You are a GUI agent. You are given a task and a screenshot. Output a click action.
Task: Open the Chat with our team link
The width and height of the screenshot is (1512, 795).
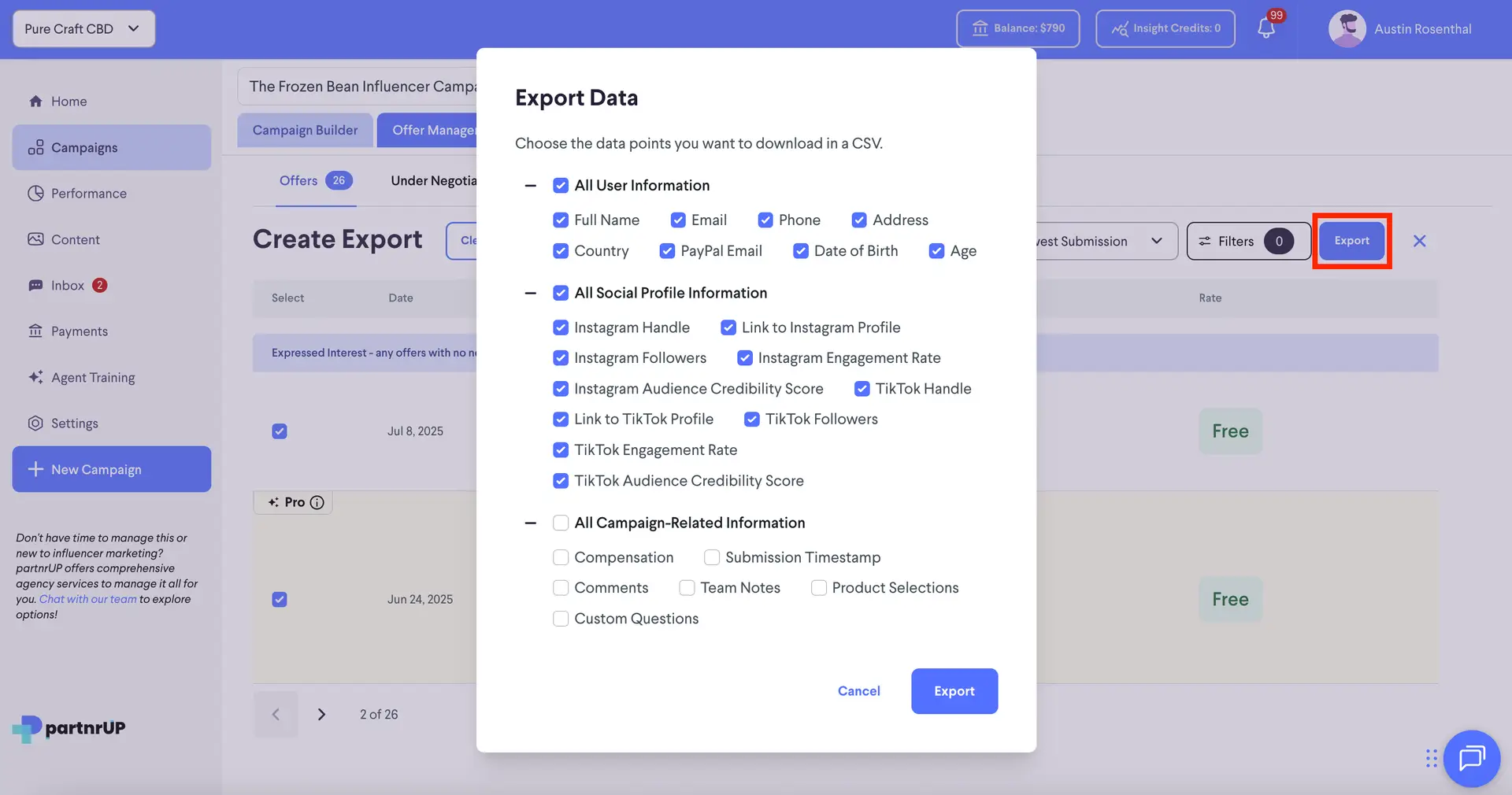(87, 598)
